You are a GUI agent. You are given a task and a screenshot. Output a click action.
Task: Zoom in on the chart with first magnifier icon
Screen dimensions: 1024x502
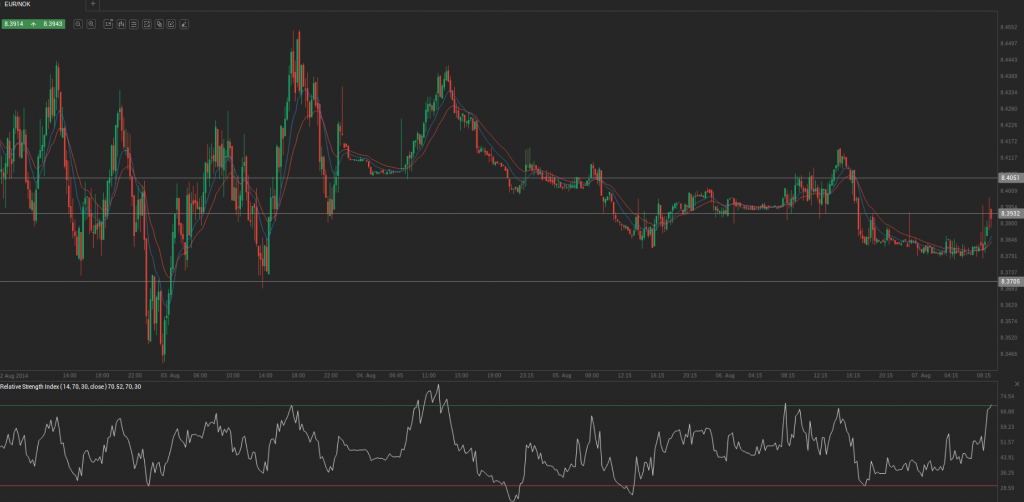(x=78, y=24)
